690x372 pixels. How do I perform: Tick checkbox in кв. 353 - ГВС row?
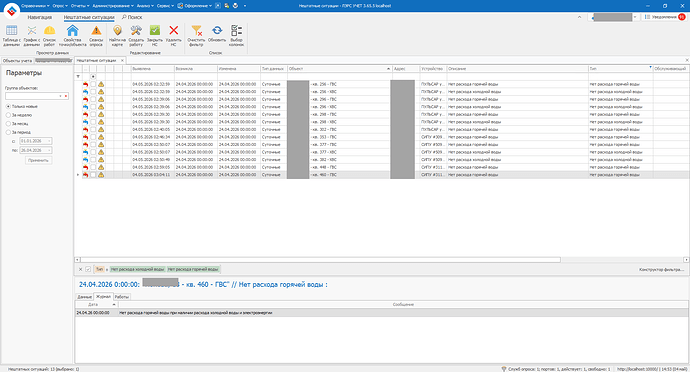[x=93, y=137]
